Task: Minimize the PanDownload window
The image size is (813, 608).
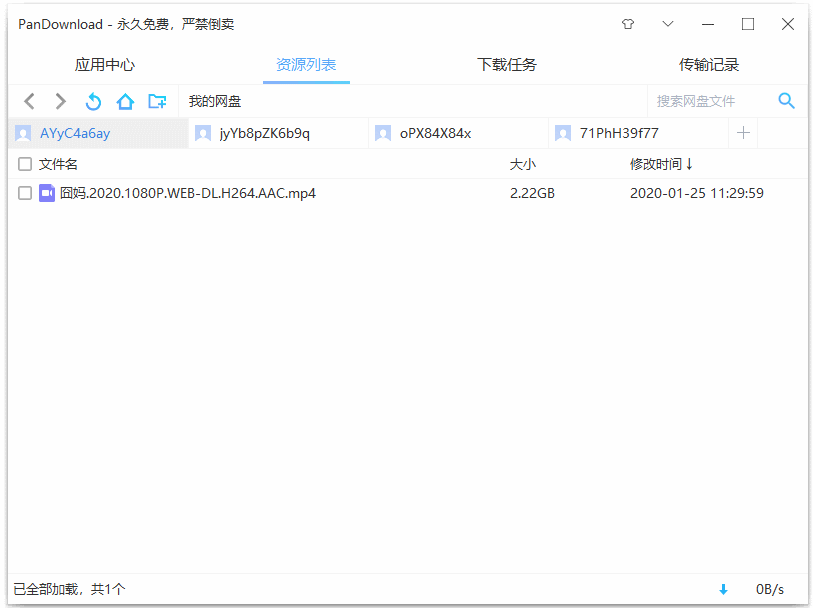Action: pos(708,24)
